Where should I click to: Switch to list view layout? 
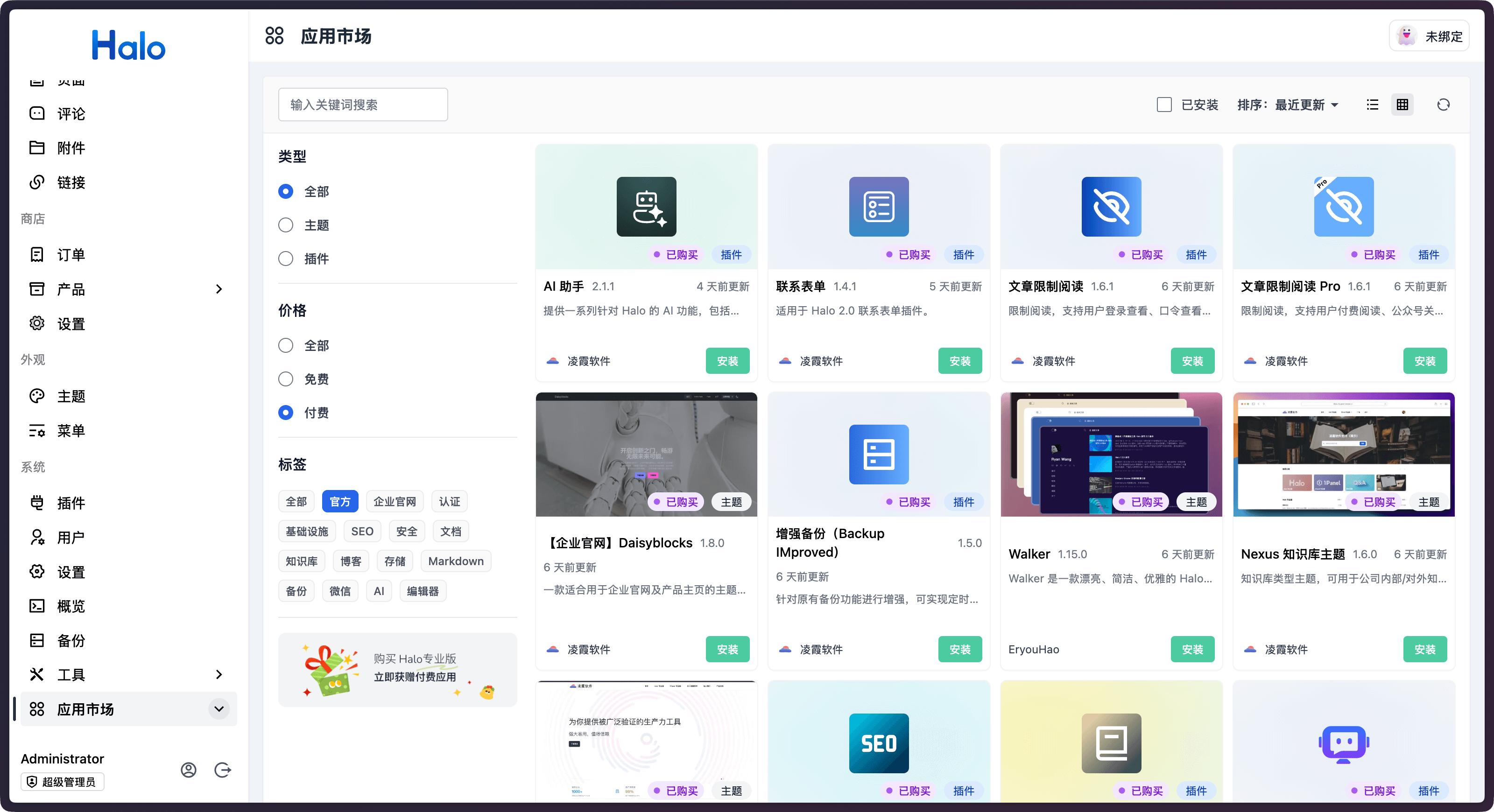click(1372, 105)
